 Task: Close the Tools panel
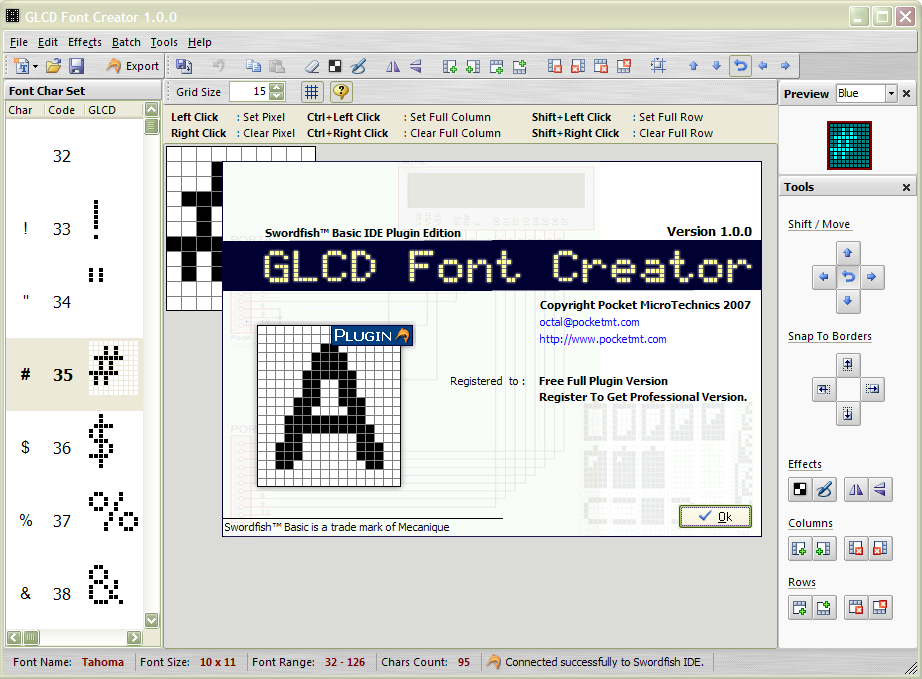coord(906,187)
